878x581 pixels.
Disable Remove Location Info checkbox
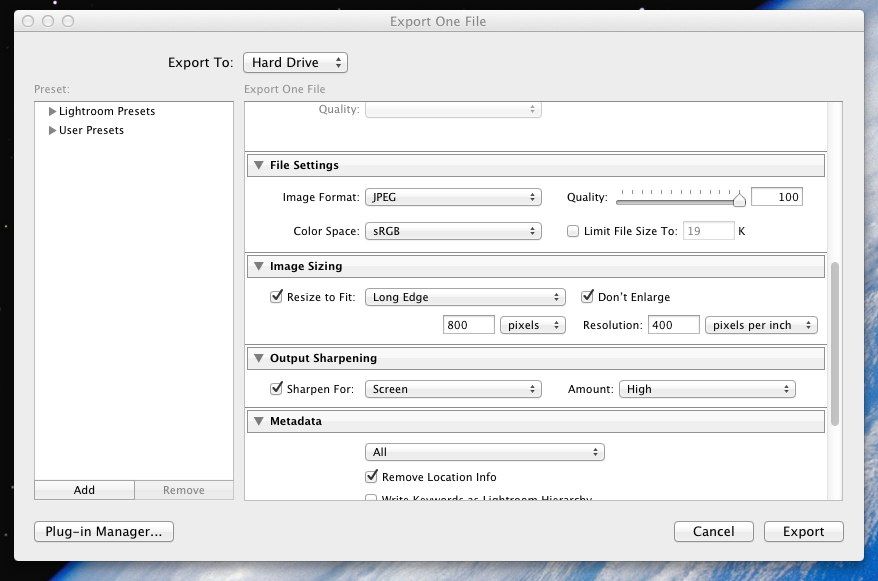(372, 477)
